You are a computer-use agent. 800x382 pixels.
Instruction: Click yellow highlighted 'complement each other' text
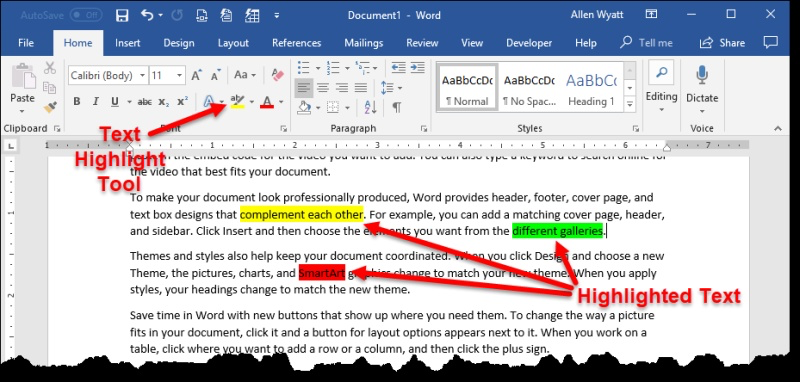click(x=302, y=214)
